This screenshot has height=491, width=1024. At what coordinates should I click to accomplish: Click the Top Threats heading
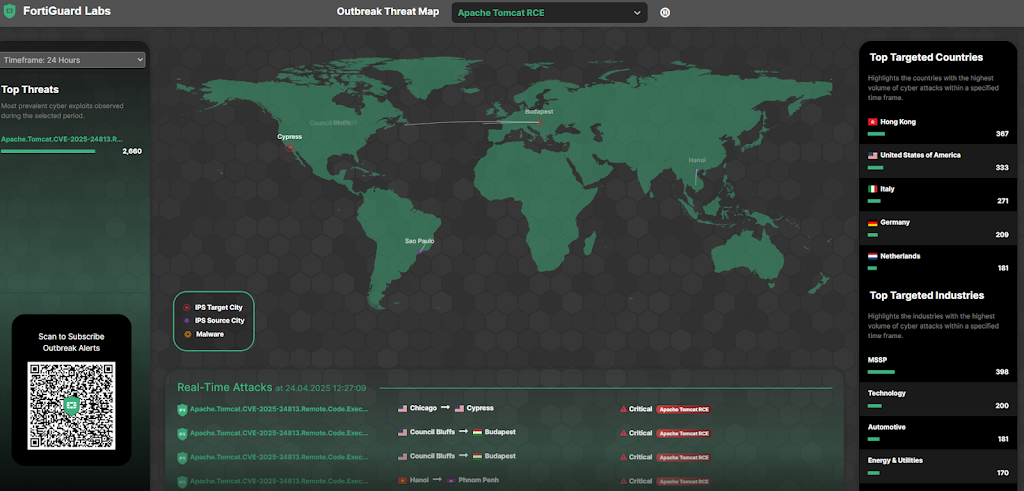[30, 89]
